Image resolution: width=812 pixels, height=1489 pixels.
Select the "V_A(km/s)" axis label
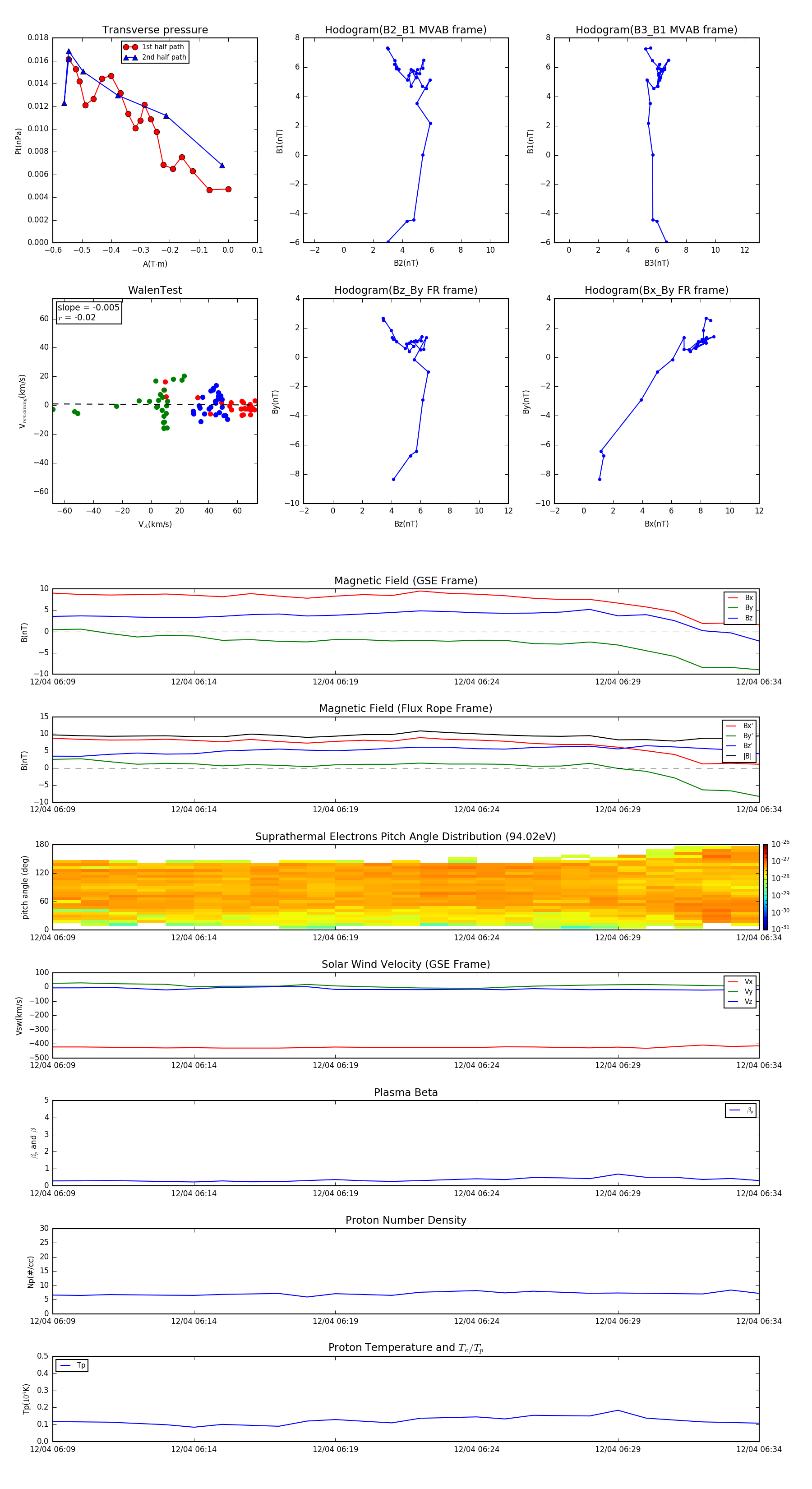[x=155, y=525]
